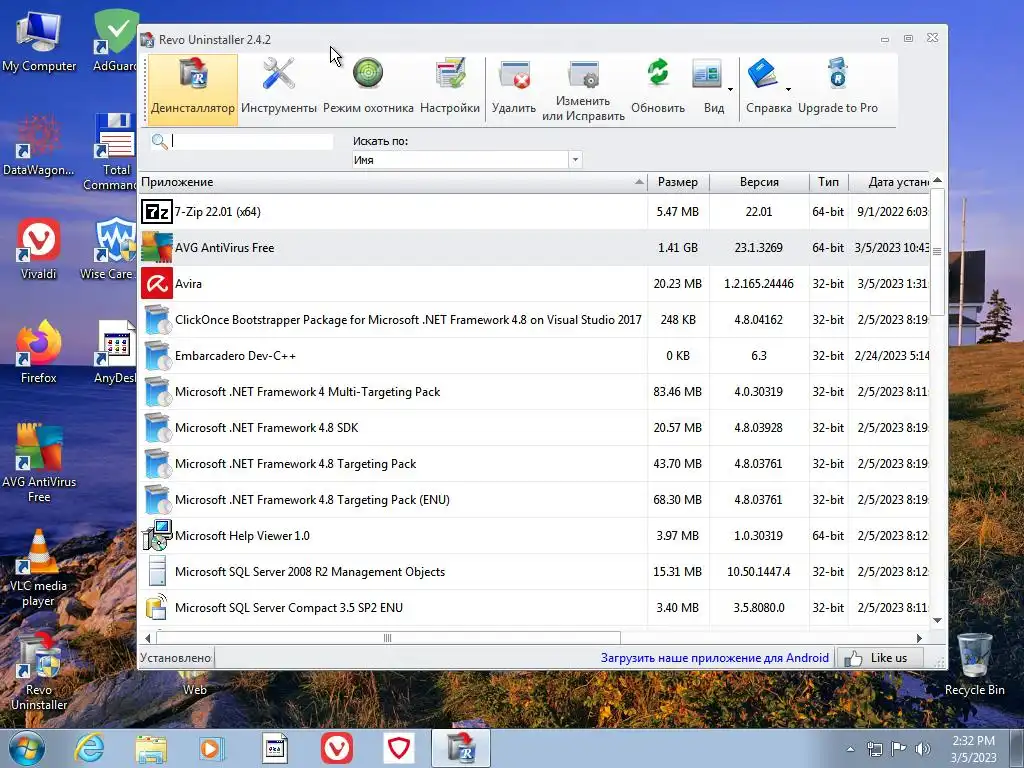Click into the search input field
1024x768 pixels.
pyautogui.click(x=251, y=141)
